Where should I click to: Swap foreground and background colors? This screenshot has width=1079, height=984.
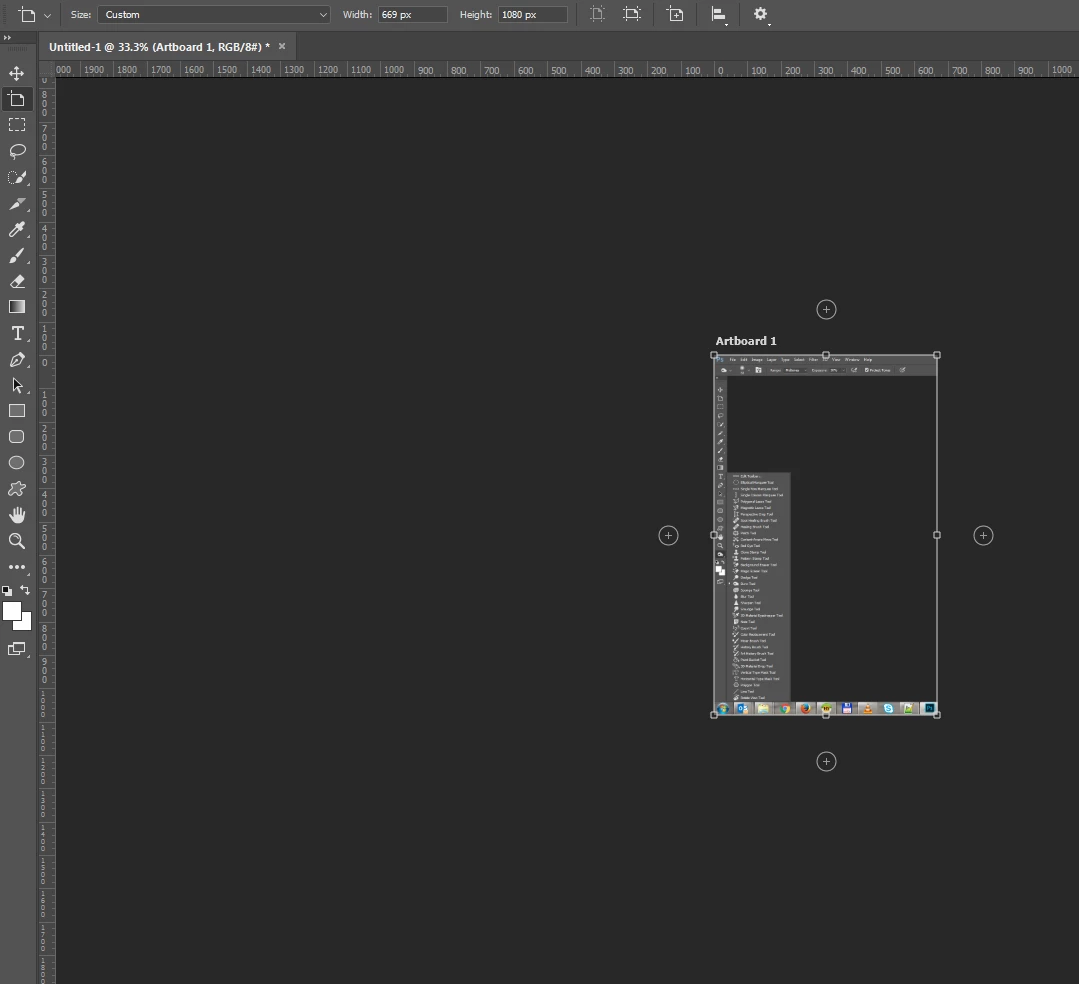(x=25, y=590)
